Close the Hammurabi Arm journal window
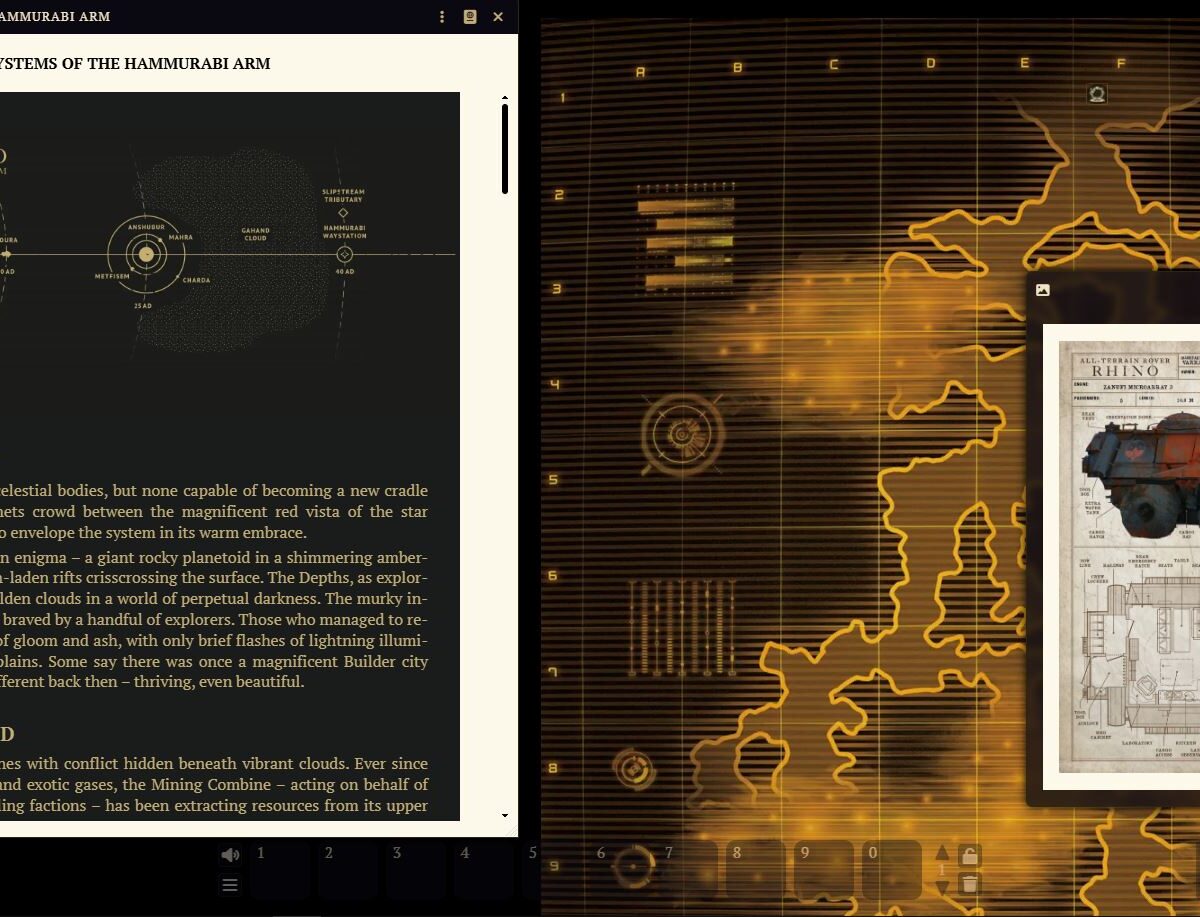The width and height of the screenshot is (1200, 917). click(498, 17)
